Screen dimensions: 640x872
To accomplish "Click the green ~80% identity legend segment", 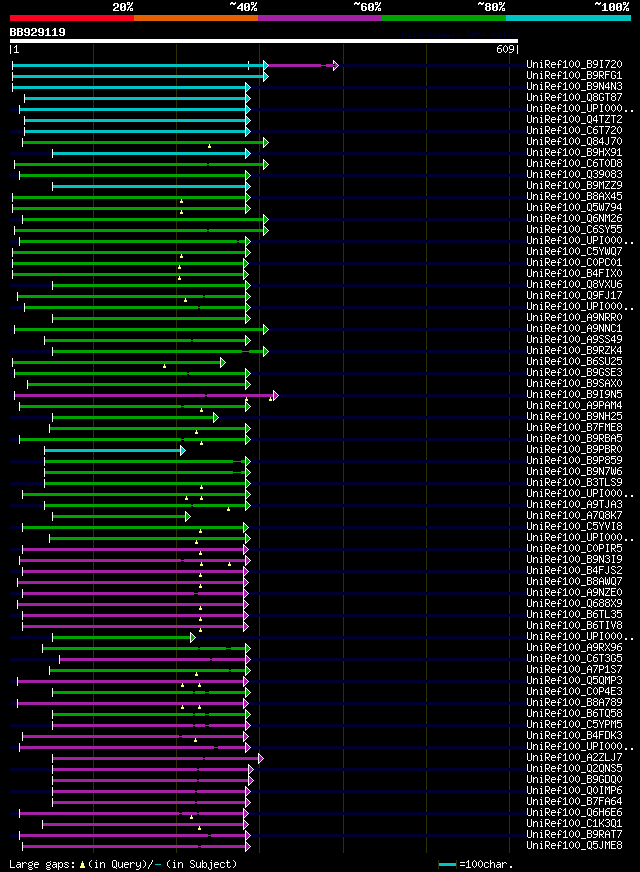I will coord(444,18).
